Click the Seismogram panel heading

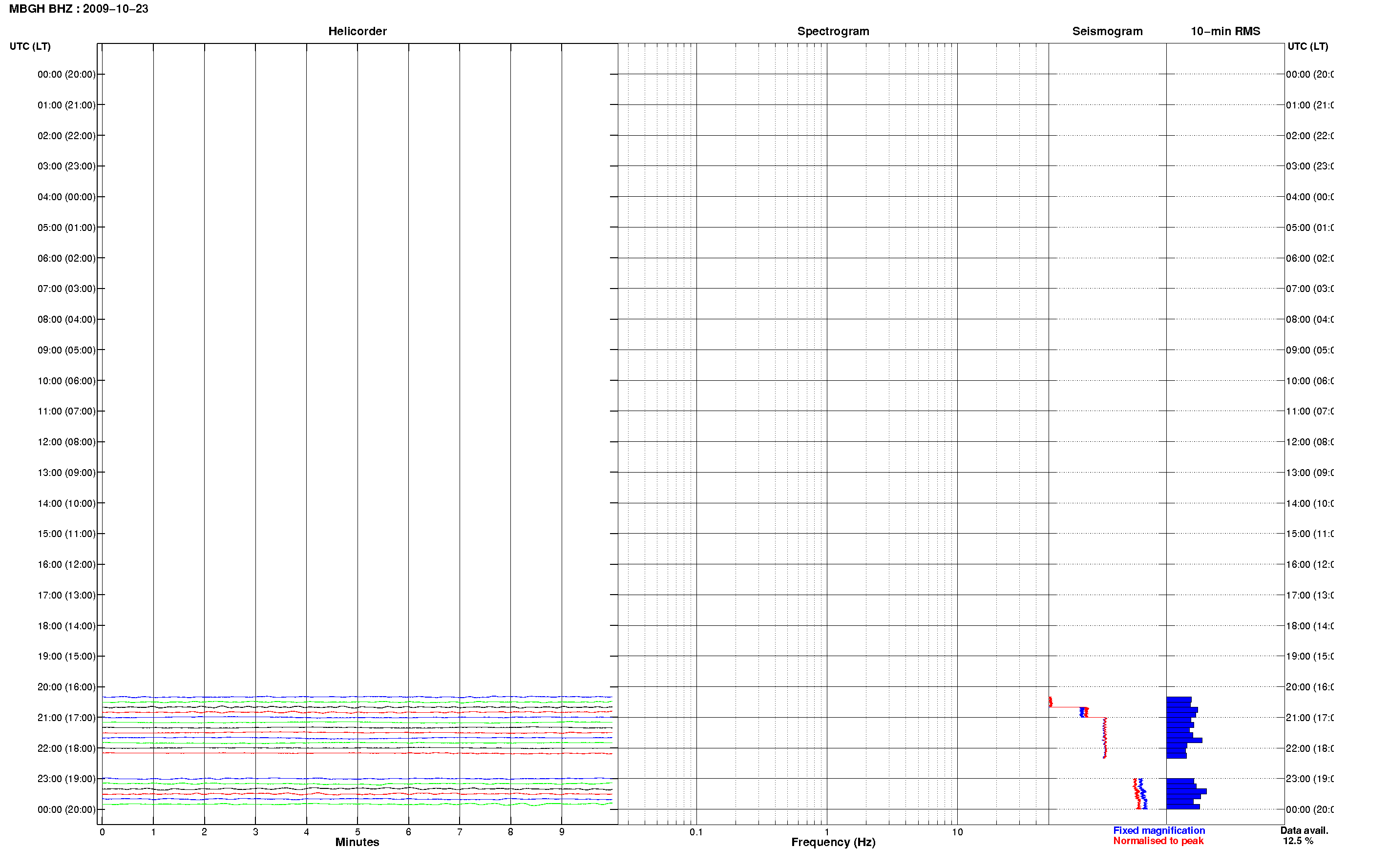(x=1107, y=31)
